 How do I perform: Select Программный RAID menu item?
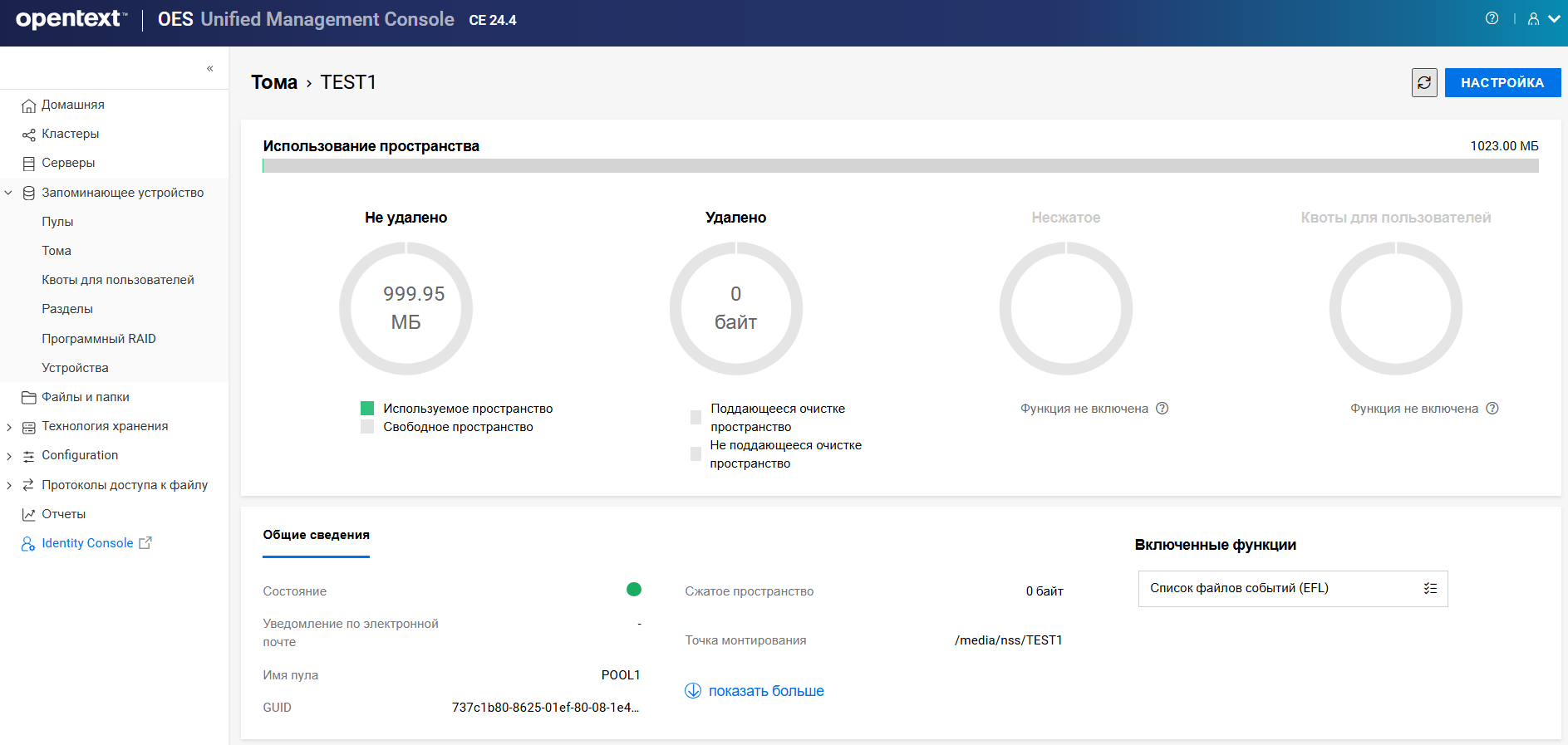click(x=98, y=339)
